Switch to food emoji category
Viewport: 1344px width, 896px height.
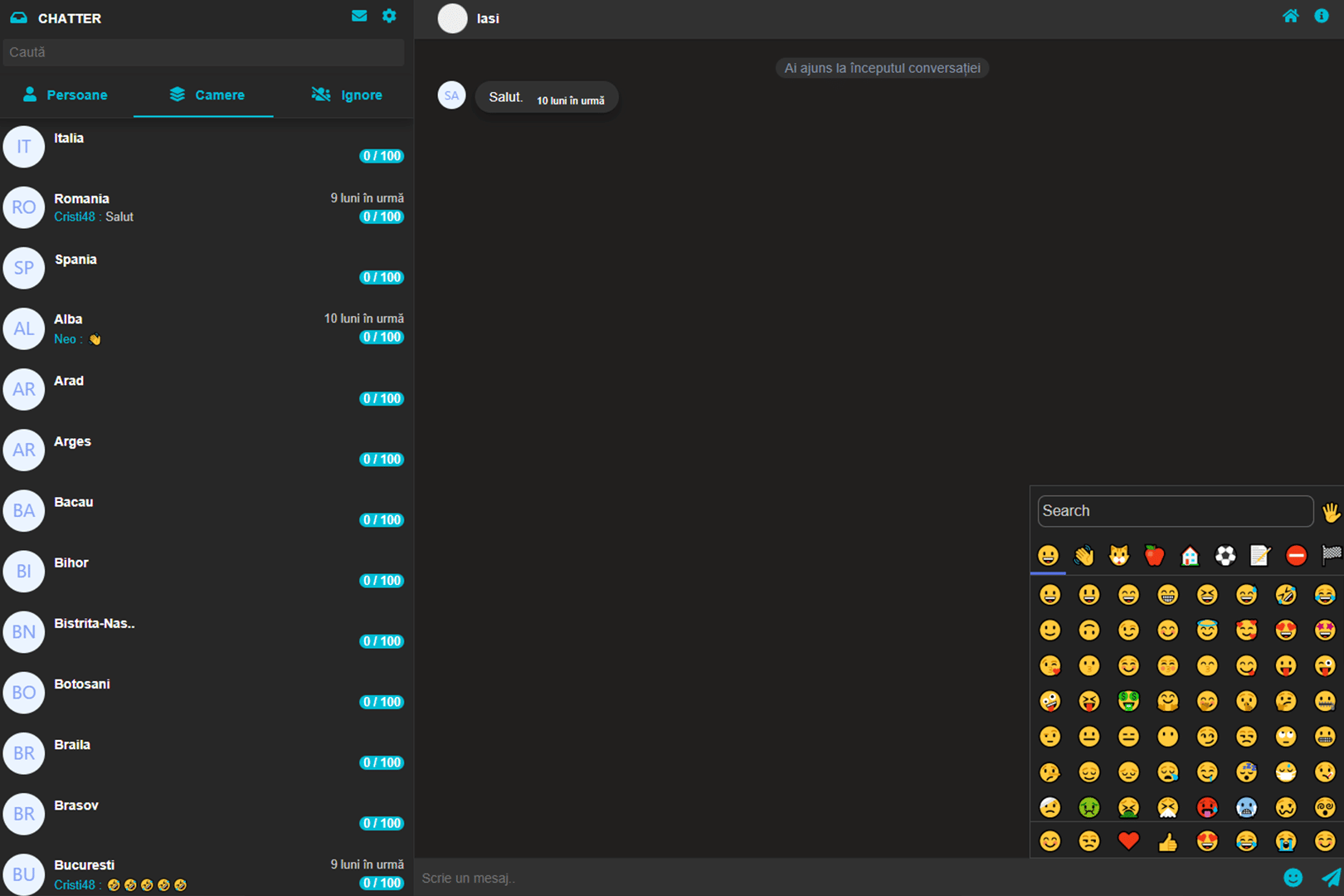[x=1154, y=555]
